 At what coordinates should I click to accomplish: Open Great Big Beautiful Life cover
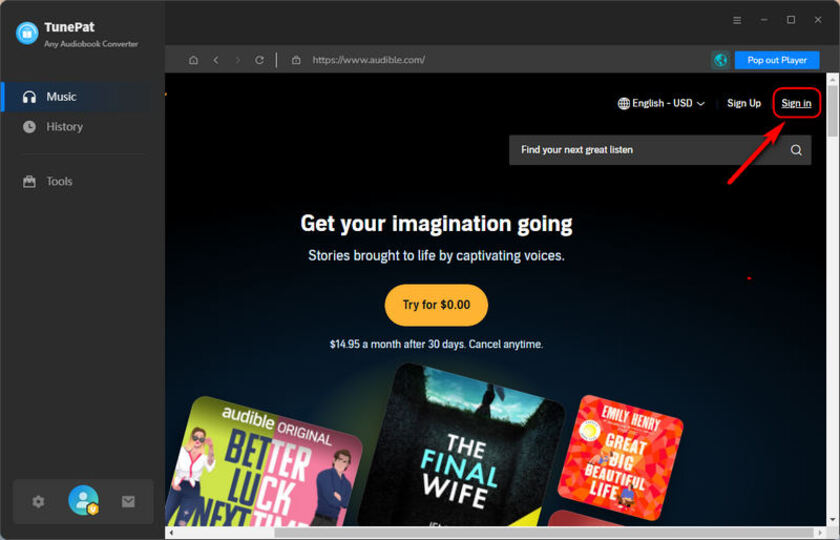tap(620, 458)
